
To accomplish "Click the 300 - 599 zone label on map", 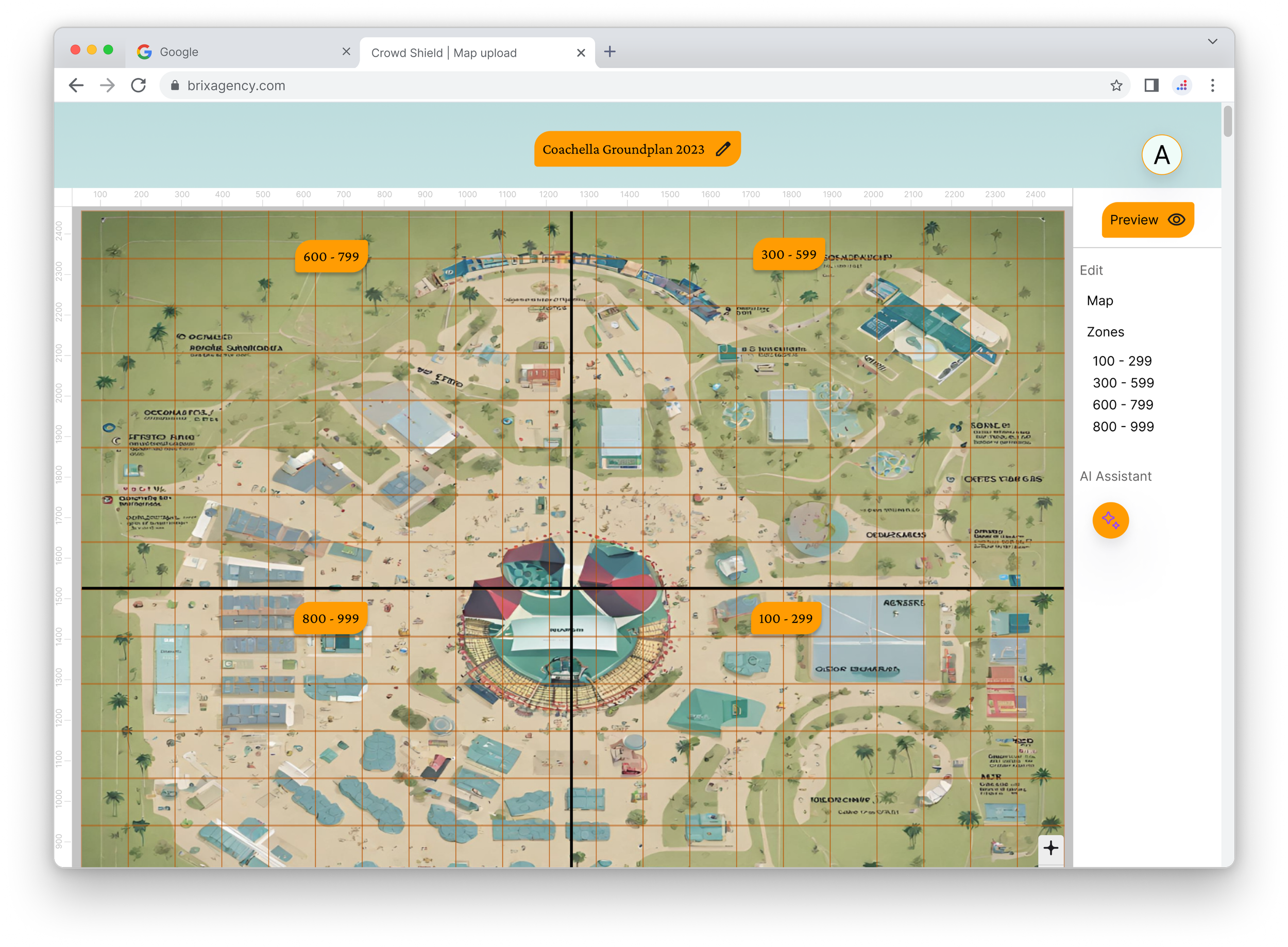I will 788,254.
